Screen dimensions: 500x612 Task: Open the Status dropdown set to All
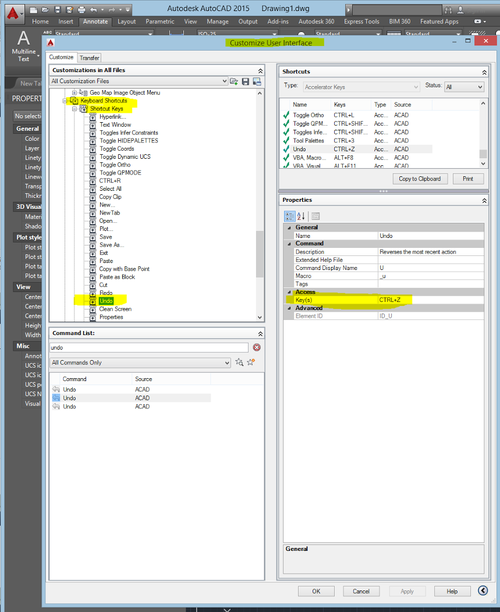pos(464,87)
